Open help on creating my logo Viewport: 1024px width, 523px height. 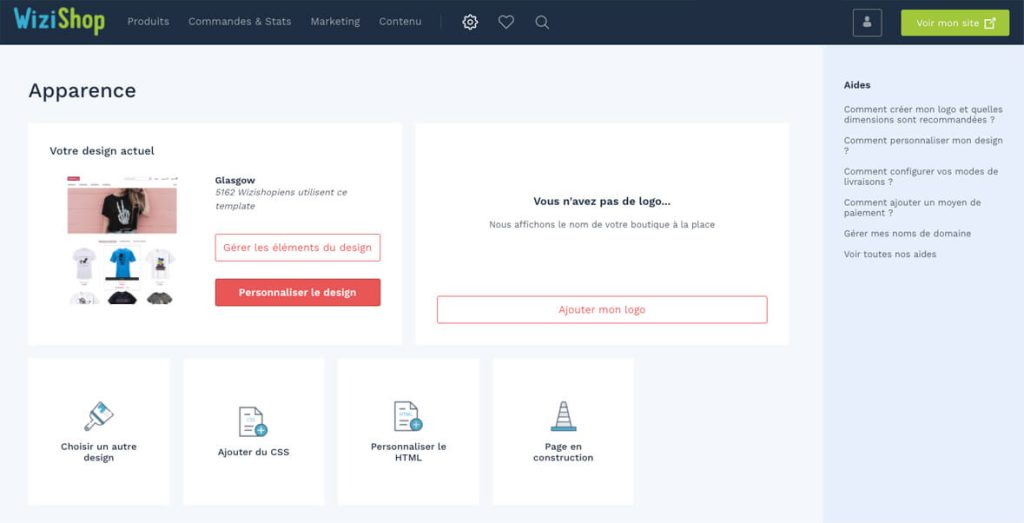click(x=923, y=115)
